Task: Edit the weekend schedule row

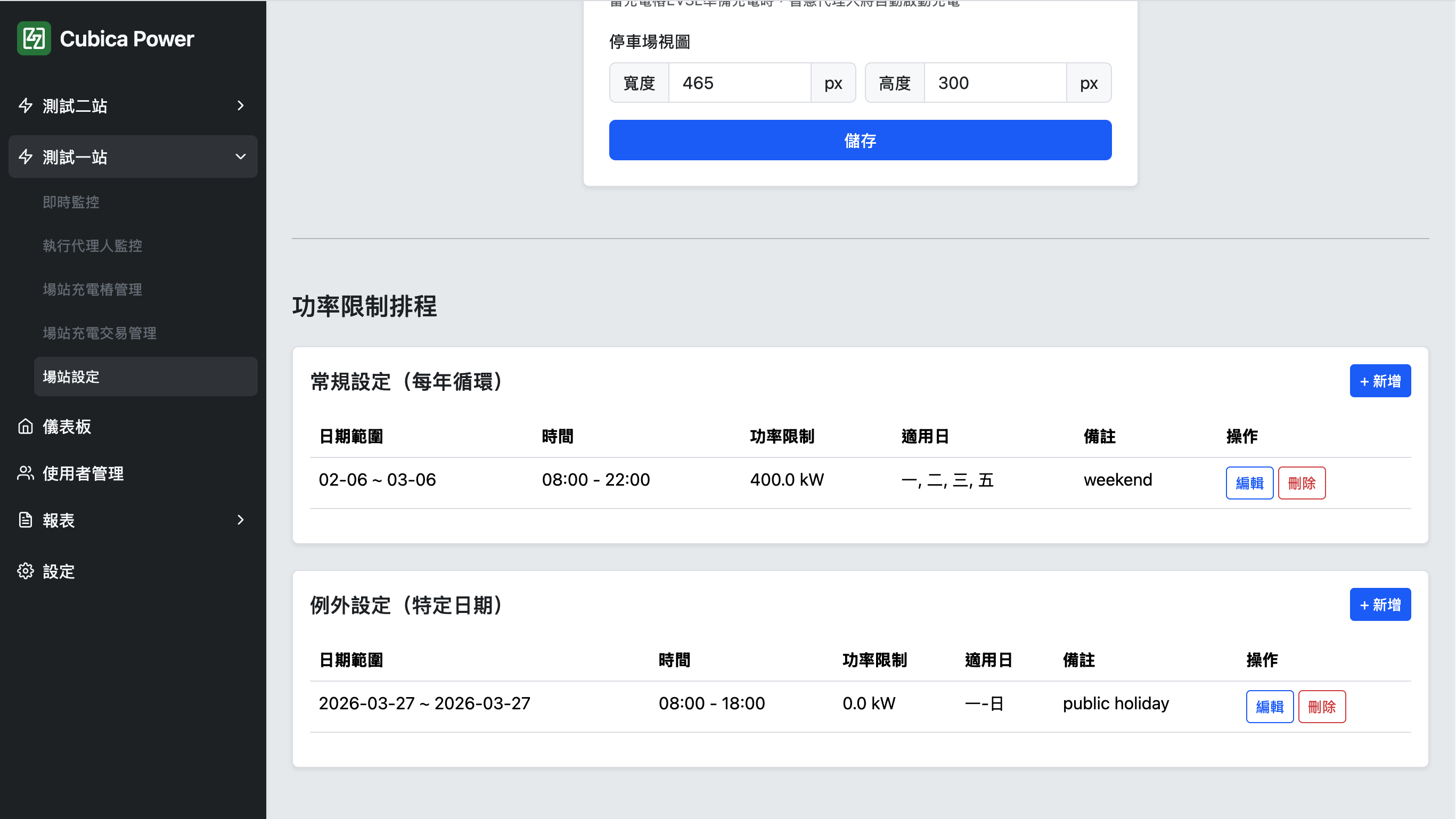Action: point(1249,484)
